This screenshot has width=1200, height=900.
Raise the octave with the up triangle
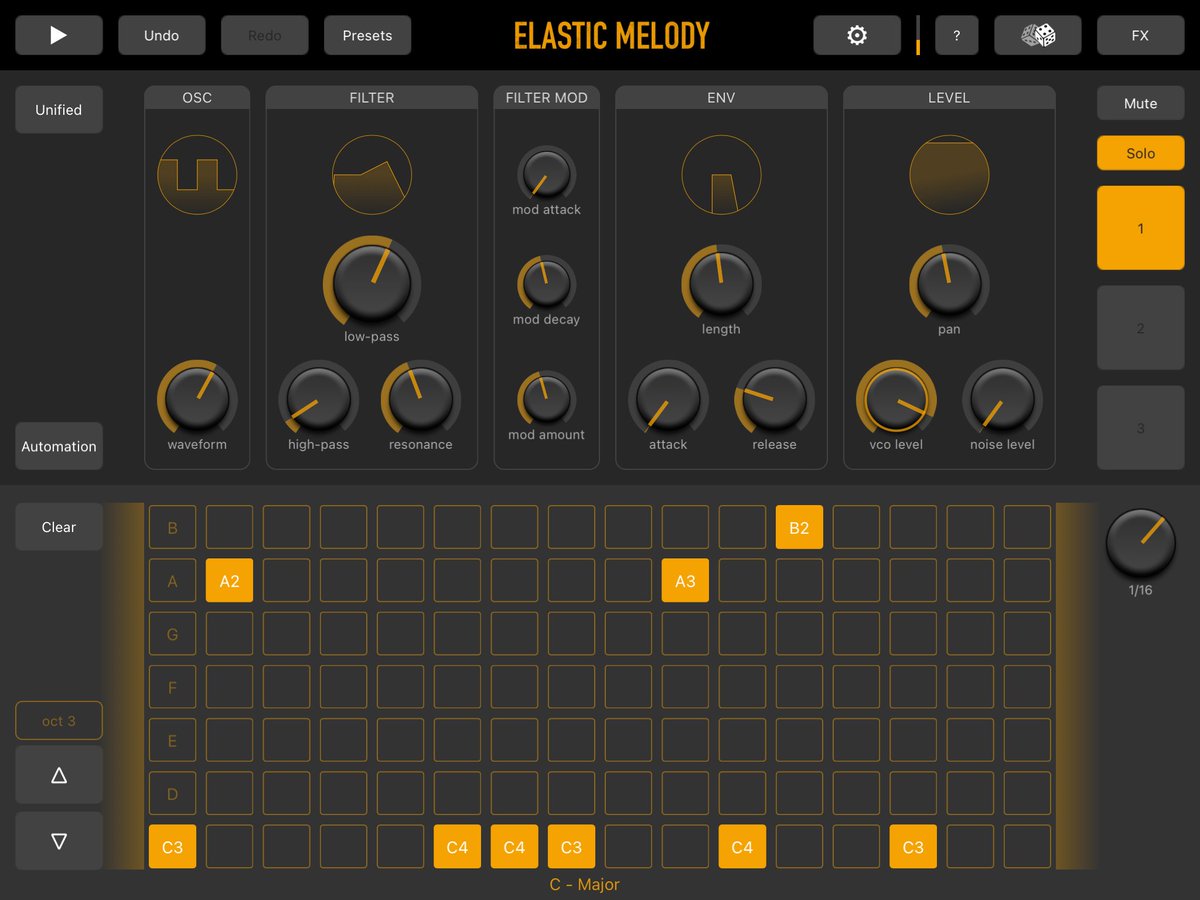(58, 774)
